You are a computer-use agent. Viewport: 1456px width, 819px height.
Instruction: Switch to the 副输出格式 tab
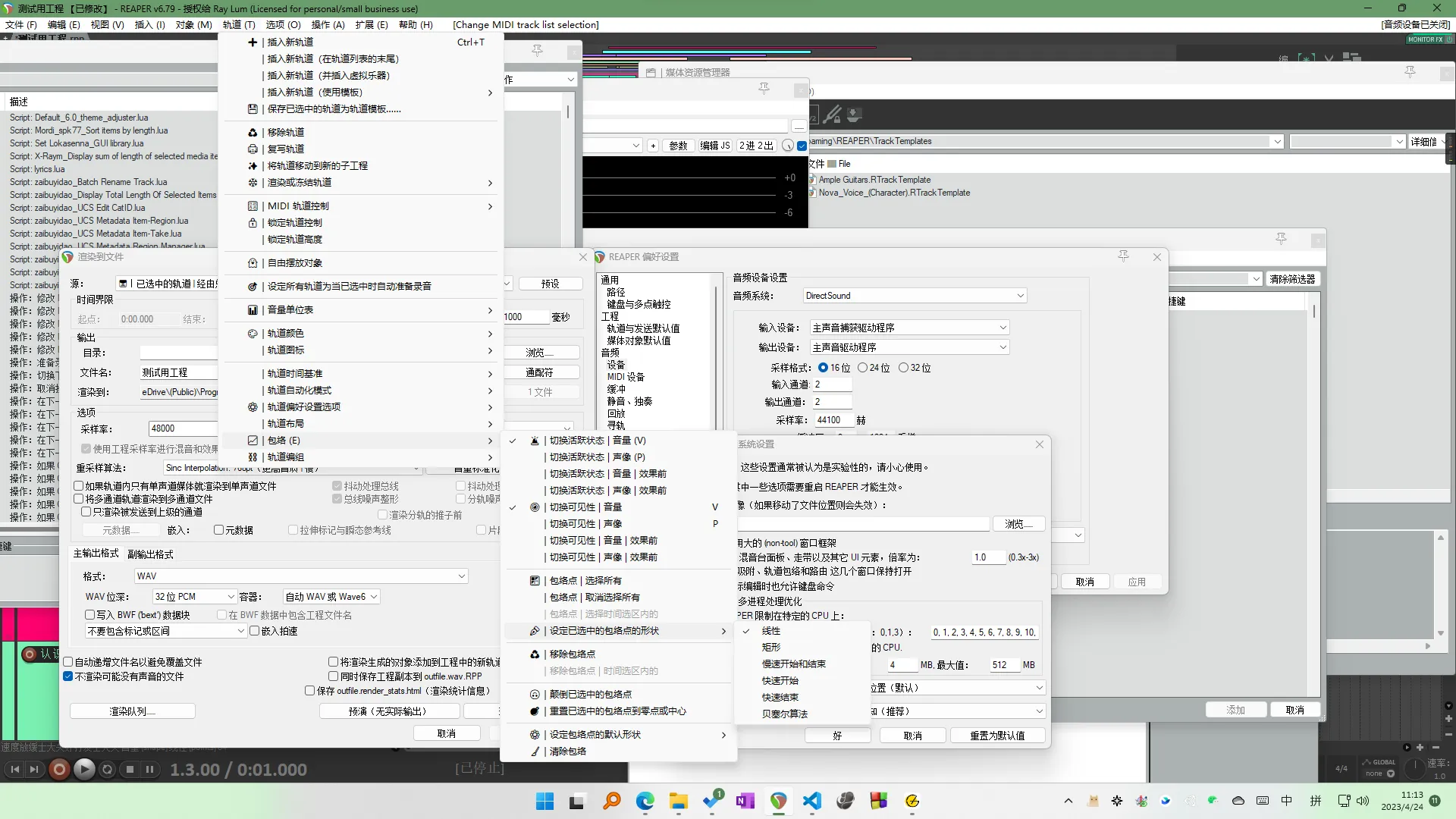pos(150,554)
